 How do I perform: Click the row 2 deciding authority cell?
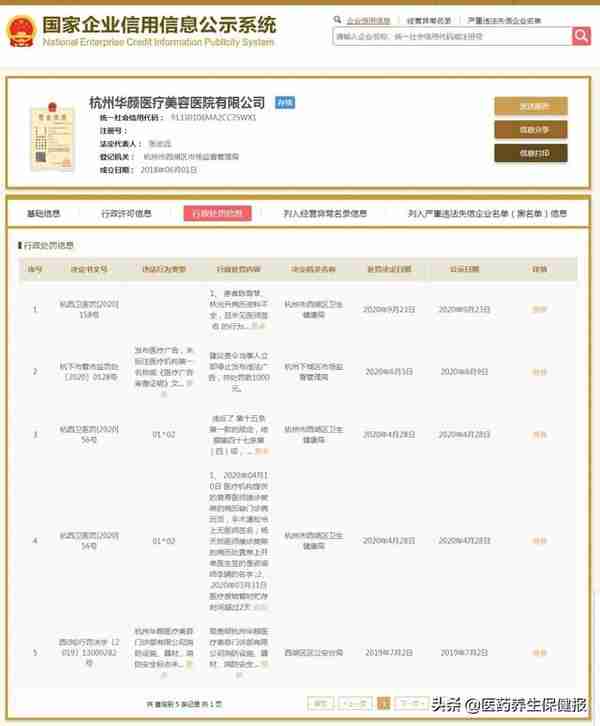[x=313, y=372]
